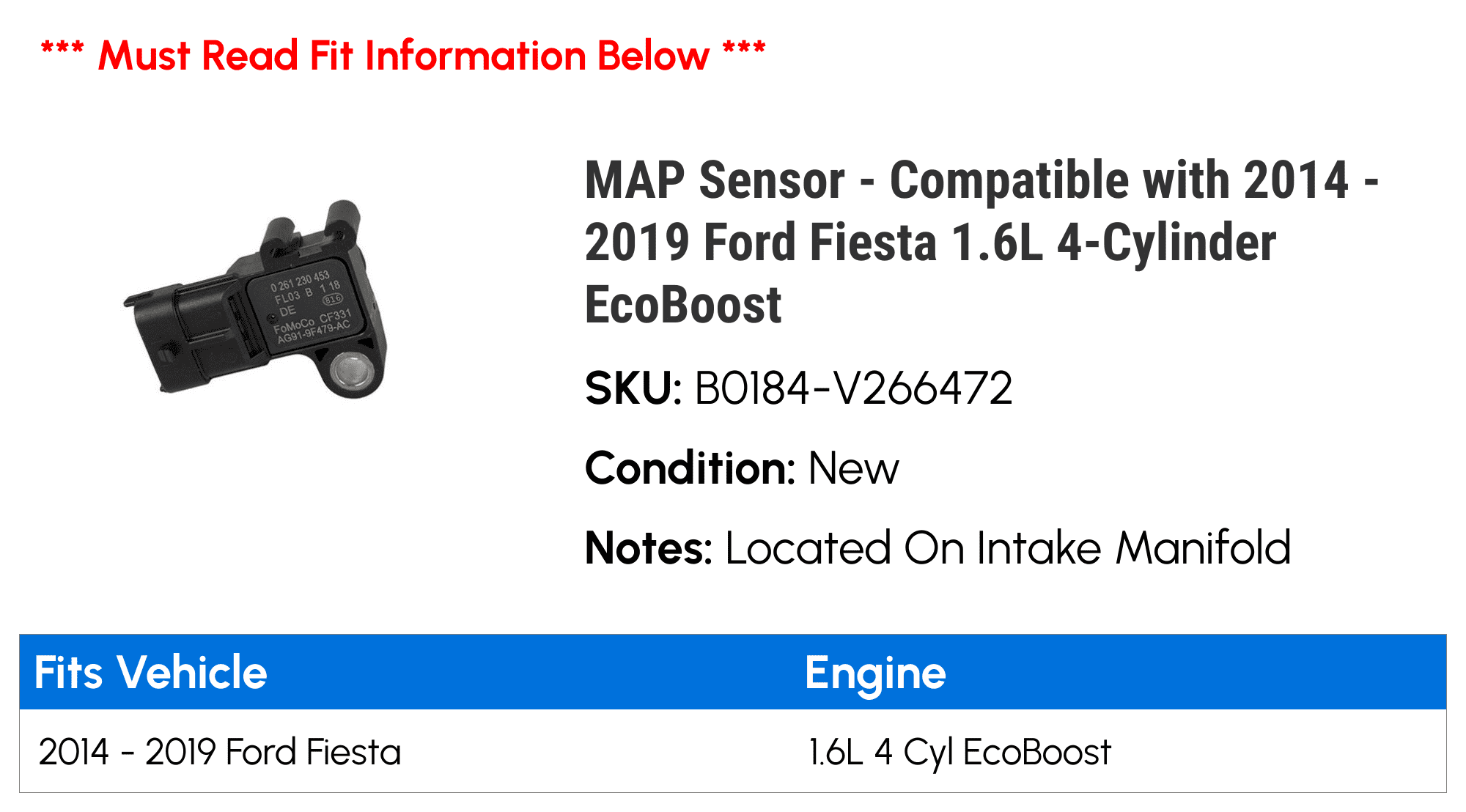Select the 2014 - 2019 Ford Fiesta cell

point(220,752)
